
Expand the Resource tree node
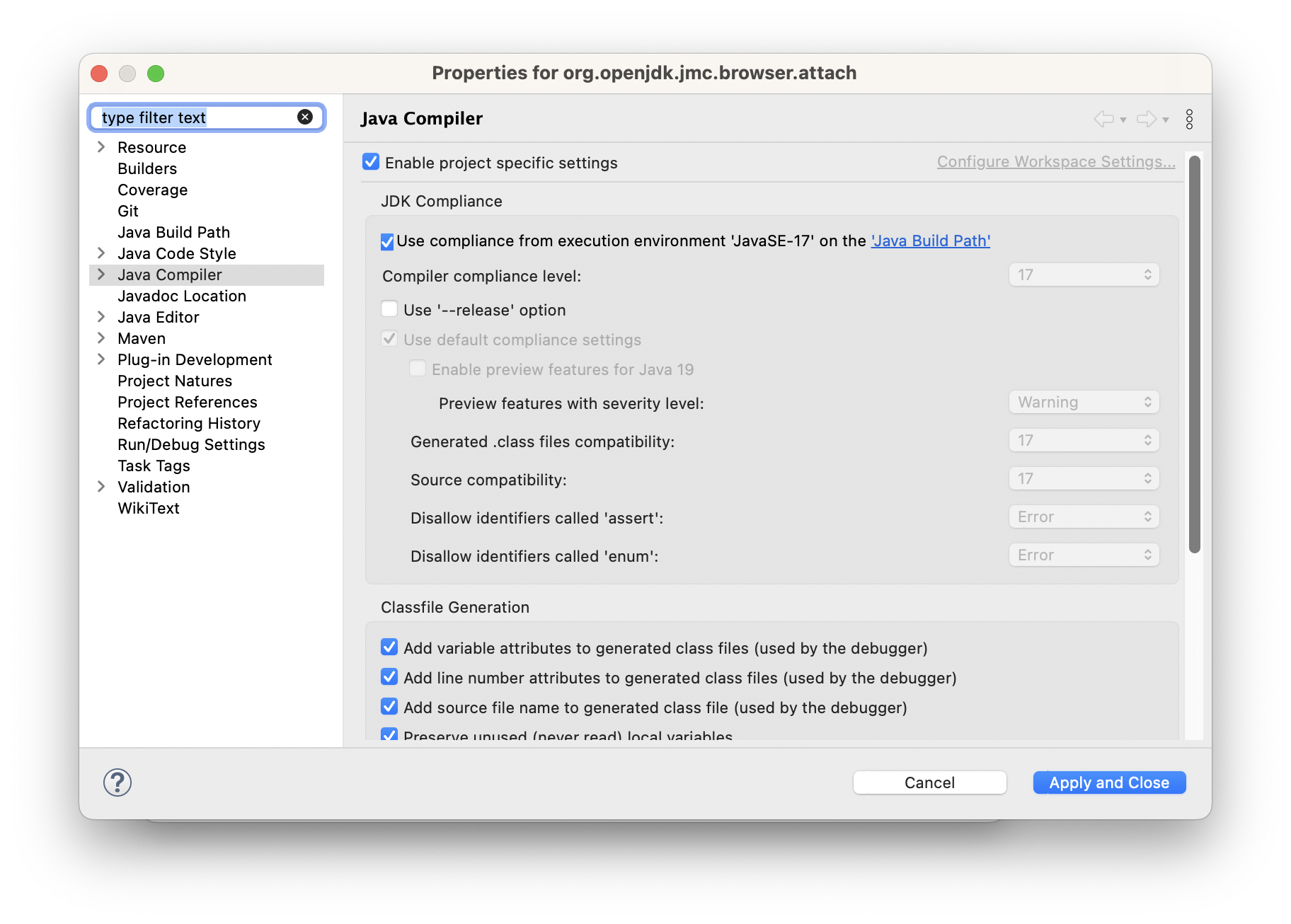[x=101, y=147]
